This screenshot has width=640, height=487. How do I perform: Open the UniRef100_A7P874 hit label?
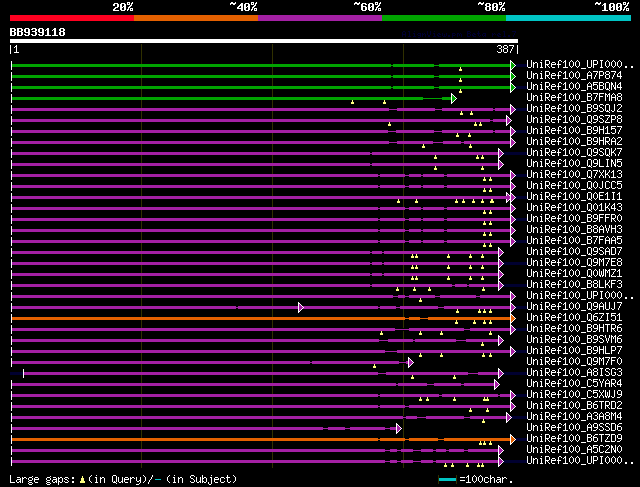(x=574, y=76)
